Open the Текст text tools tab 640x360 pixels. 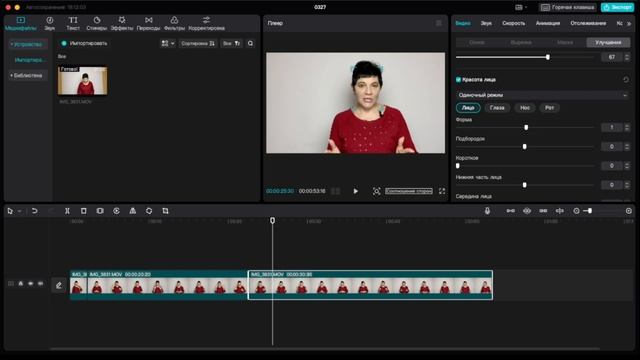click(x=73, y=24)
